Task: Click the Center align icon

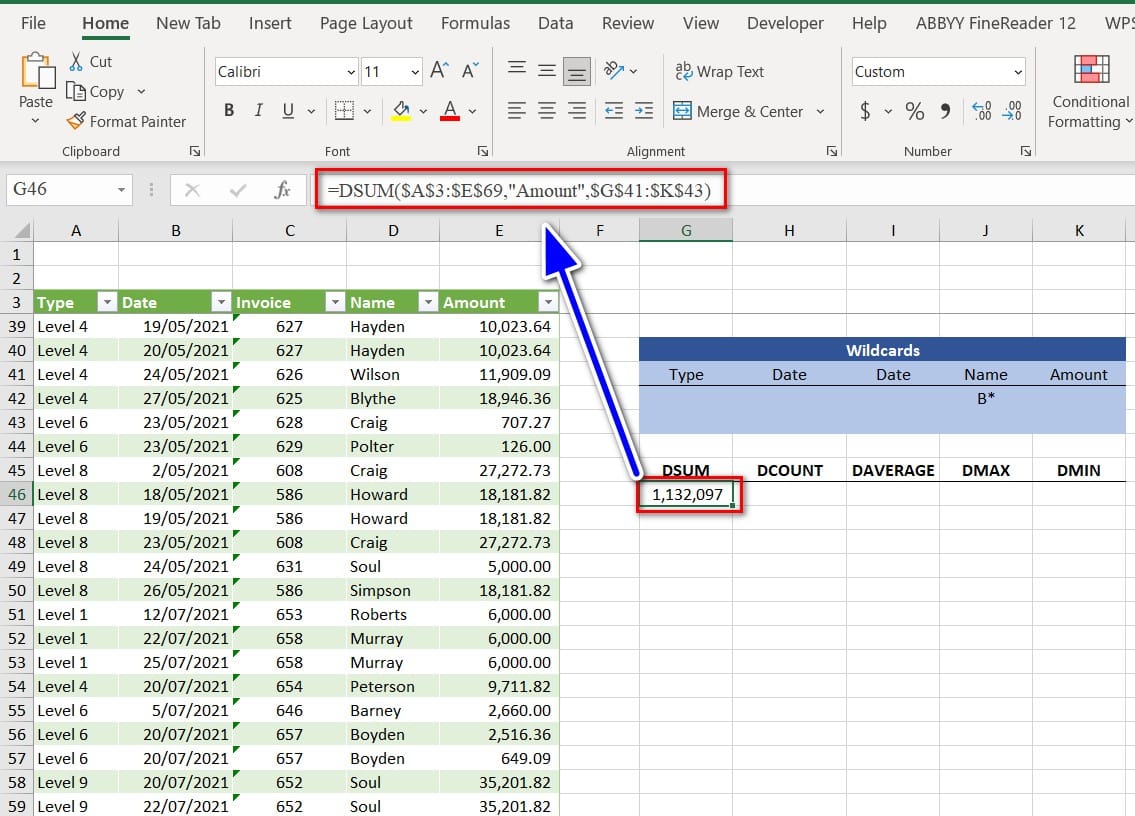Action: tap(546, 111)
